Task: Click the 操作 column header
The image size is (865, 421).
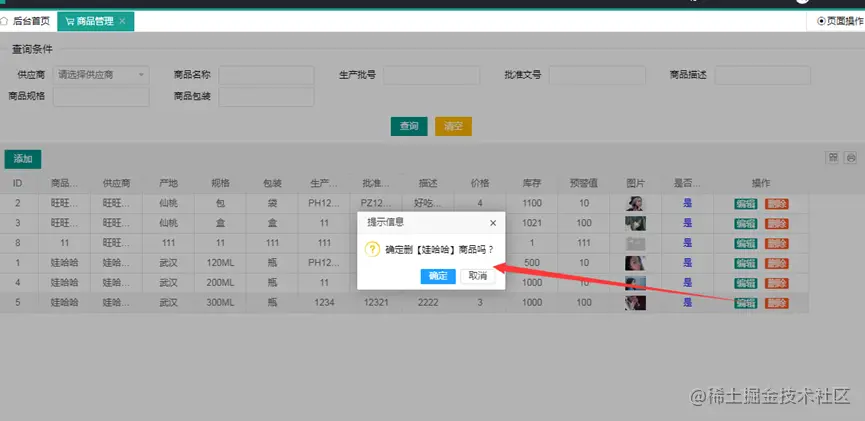Action: pos(761,183)
